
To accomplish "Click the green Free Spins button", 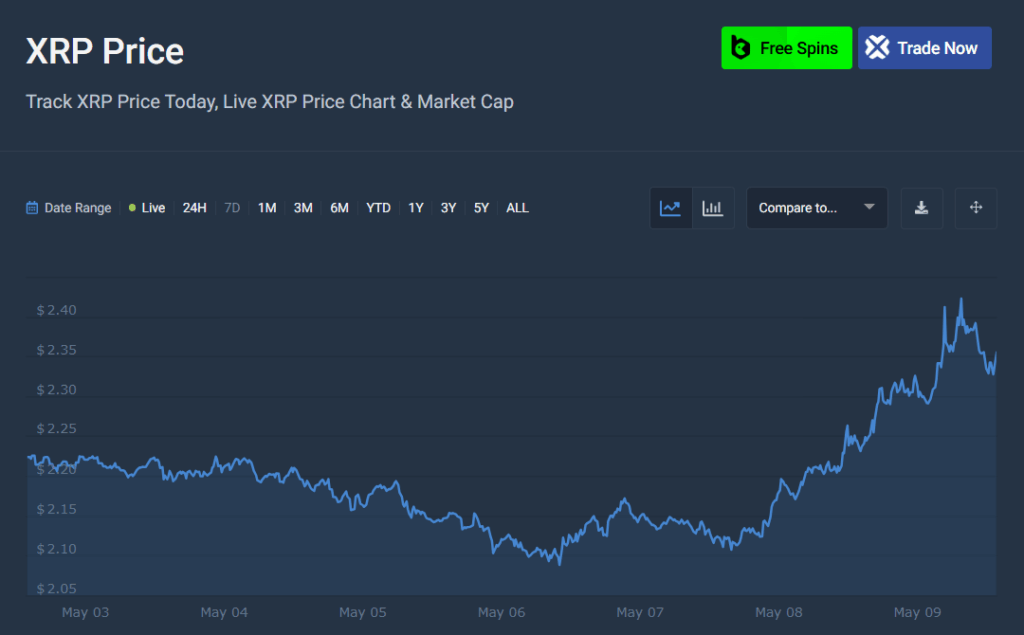I will point(786,48).
